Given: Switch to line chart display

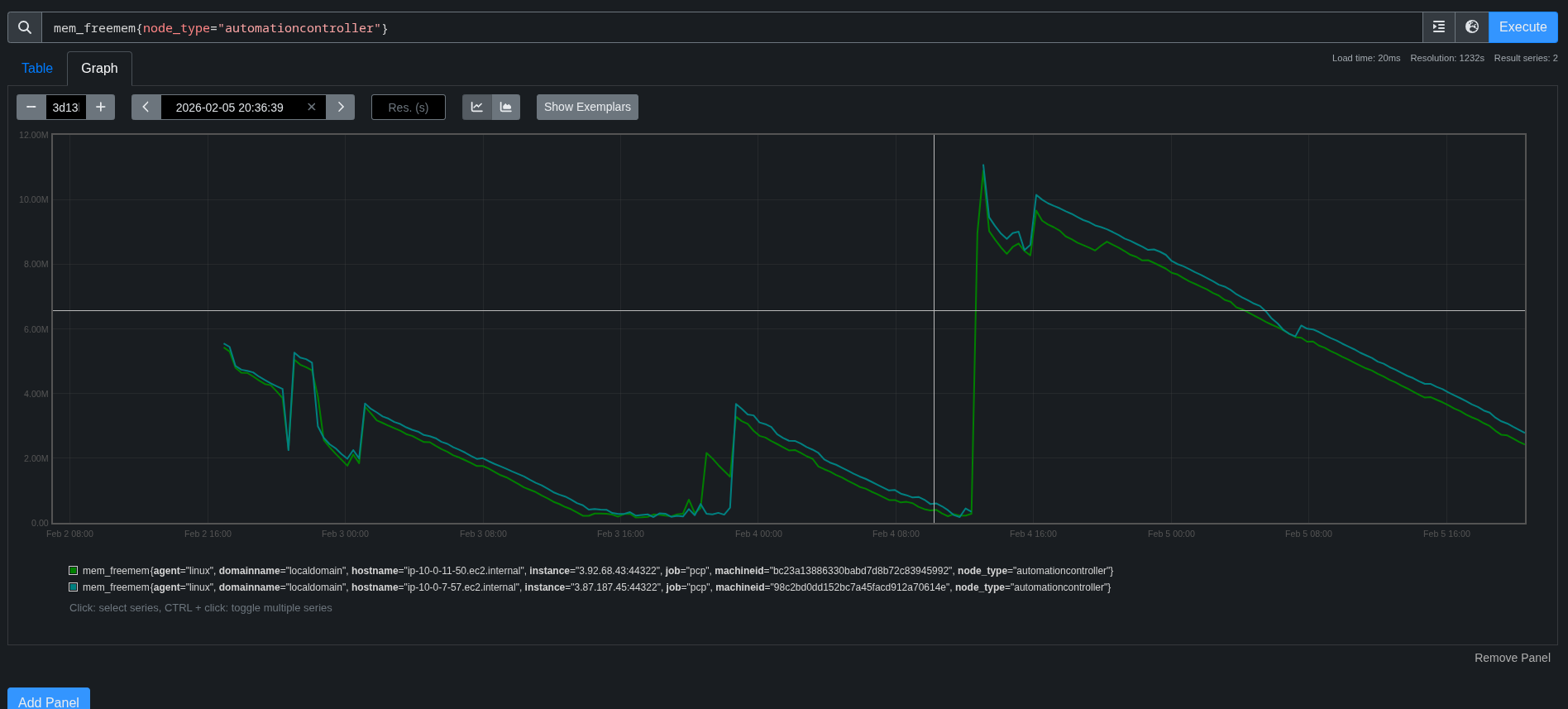Looking at the screenshot, I should click(x=477, y=107).
